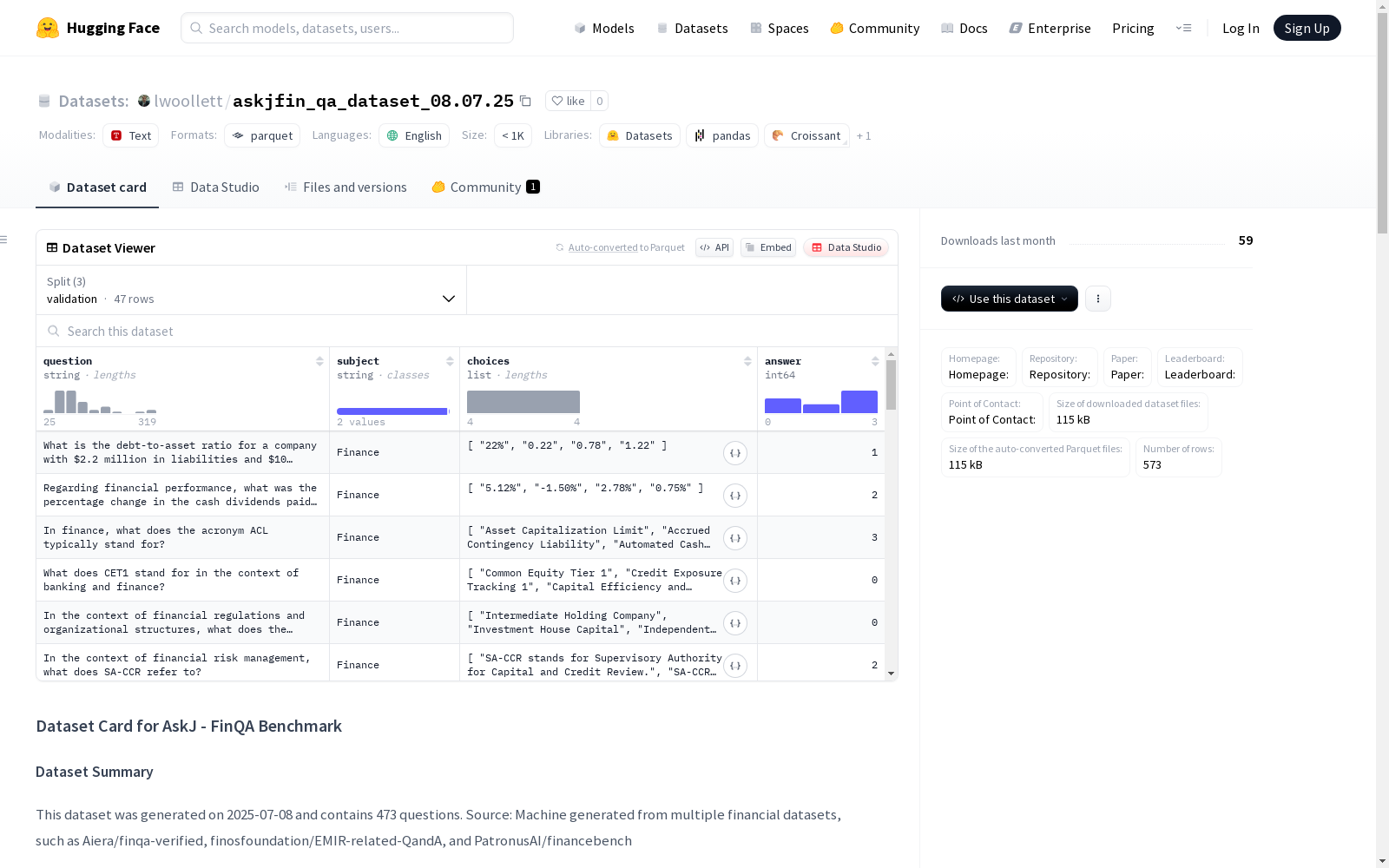Sort by the choices column
This screenshot has height=868, width=1389.
747,361
